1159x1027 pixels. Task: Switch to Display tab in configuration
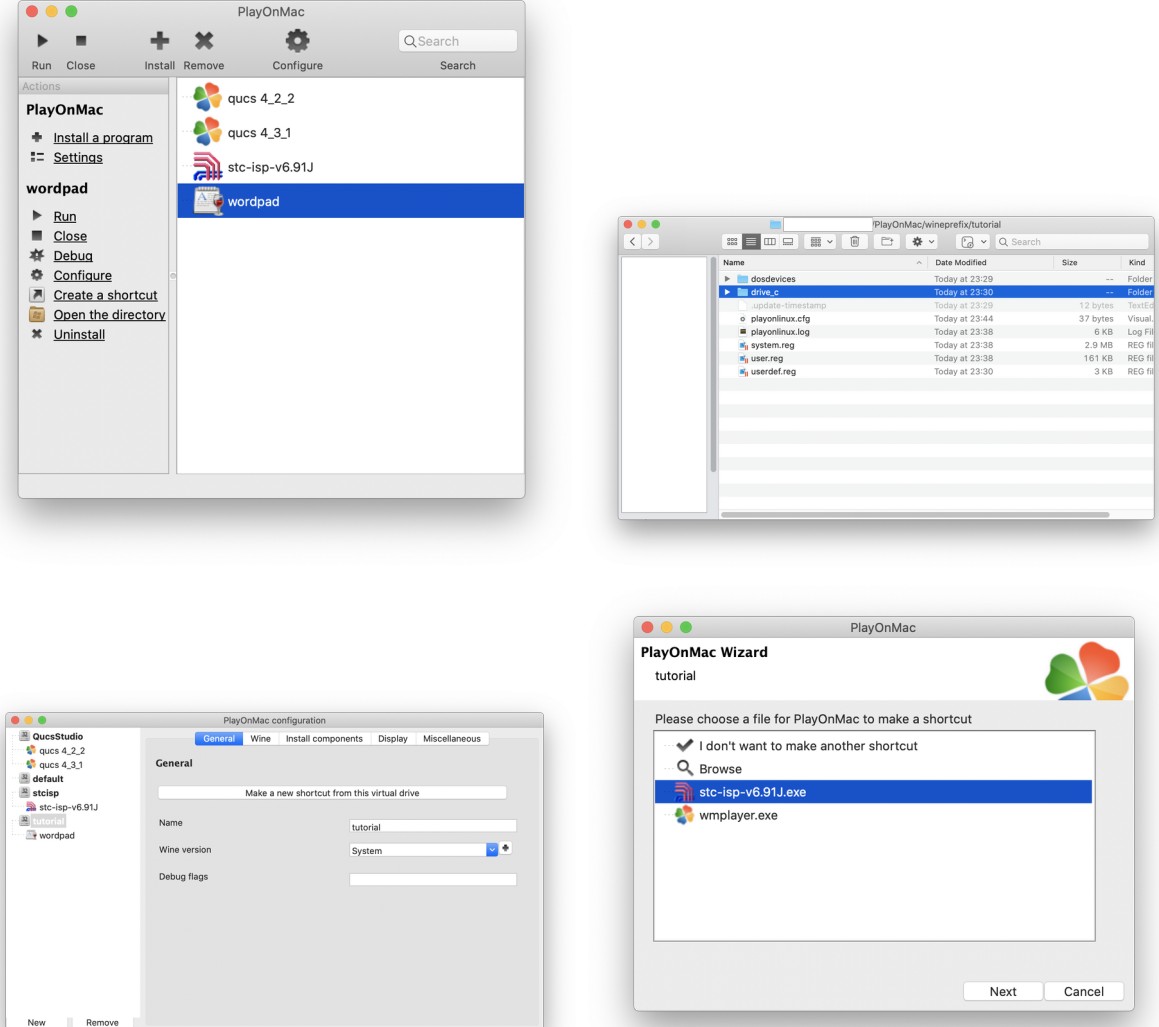(392, 739)
